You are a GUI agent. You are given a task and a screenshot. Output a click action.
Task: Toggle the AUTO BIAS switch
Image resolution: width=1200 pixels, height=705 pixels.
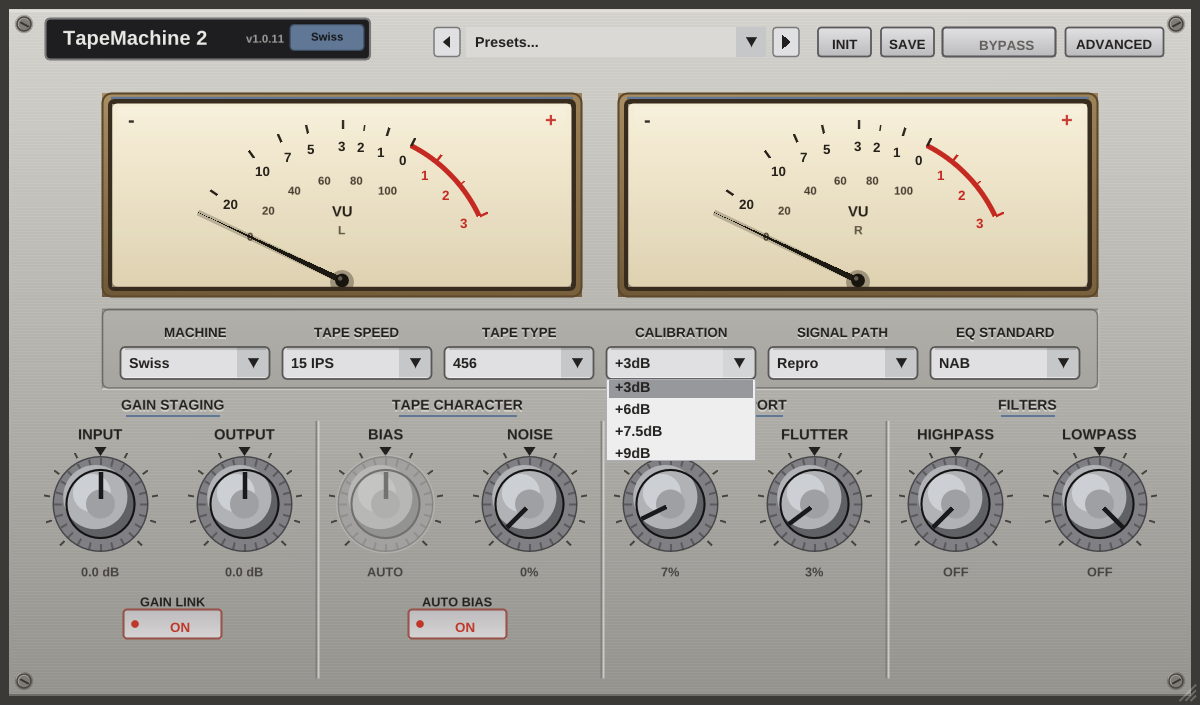pos(457,624)
